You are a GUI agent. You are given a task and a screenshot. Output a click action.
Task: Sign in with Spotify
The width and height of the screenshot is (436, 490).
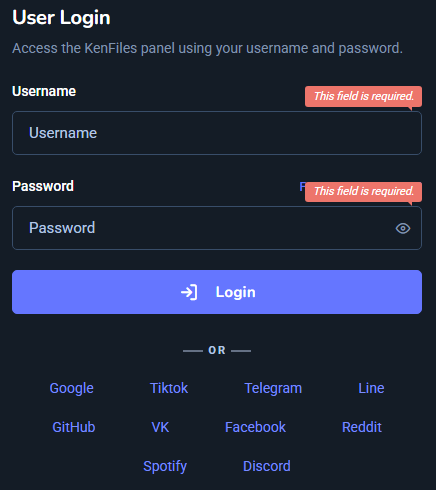click(x=165, y=466)
